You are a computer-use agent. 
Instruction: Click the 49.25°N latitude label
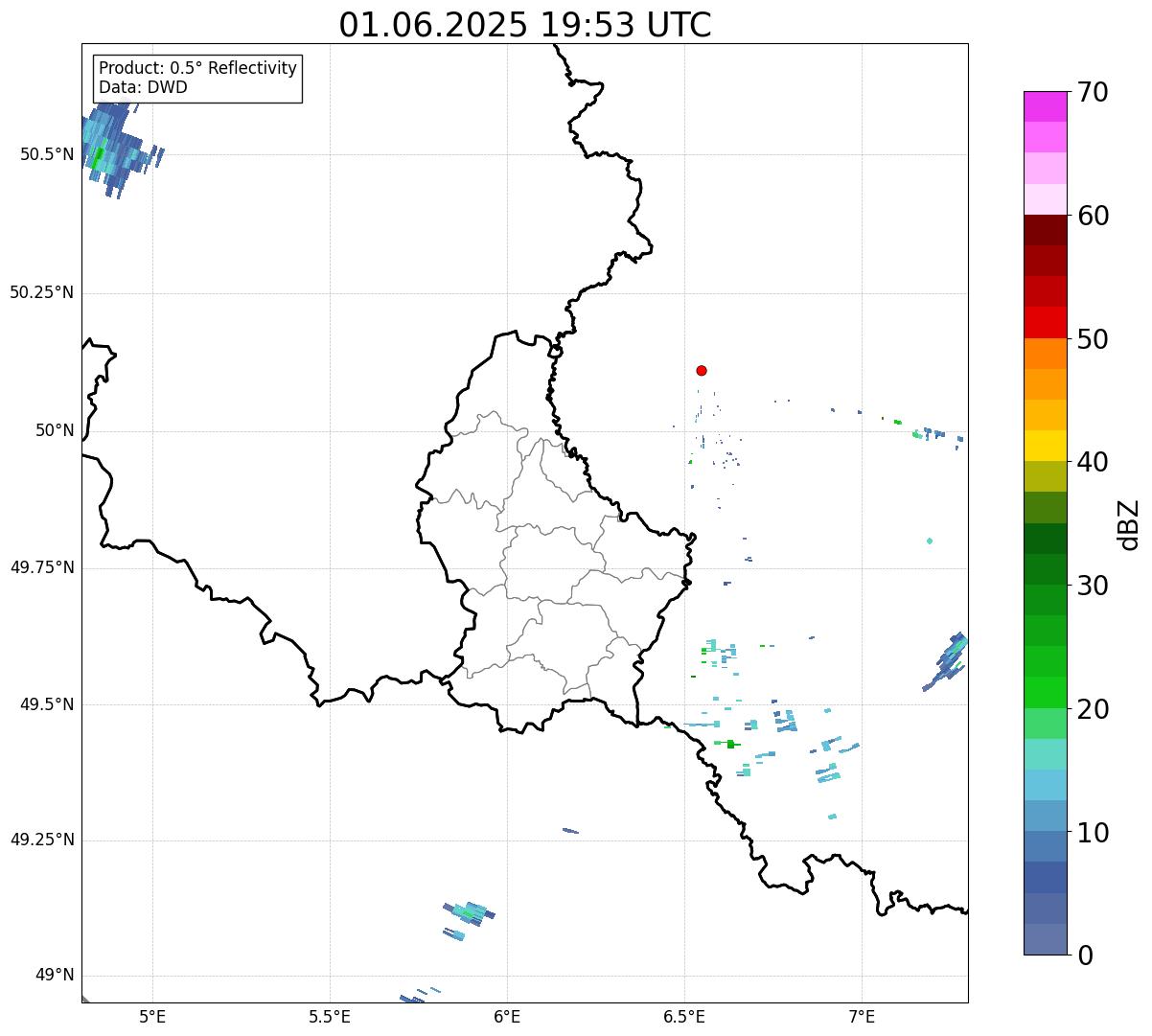(x=42, y=840)
